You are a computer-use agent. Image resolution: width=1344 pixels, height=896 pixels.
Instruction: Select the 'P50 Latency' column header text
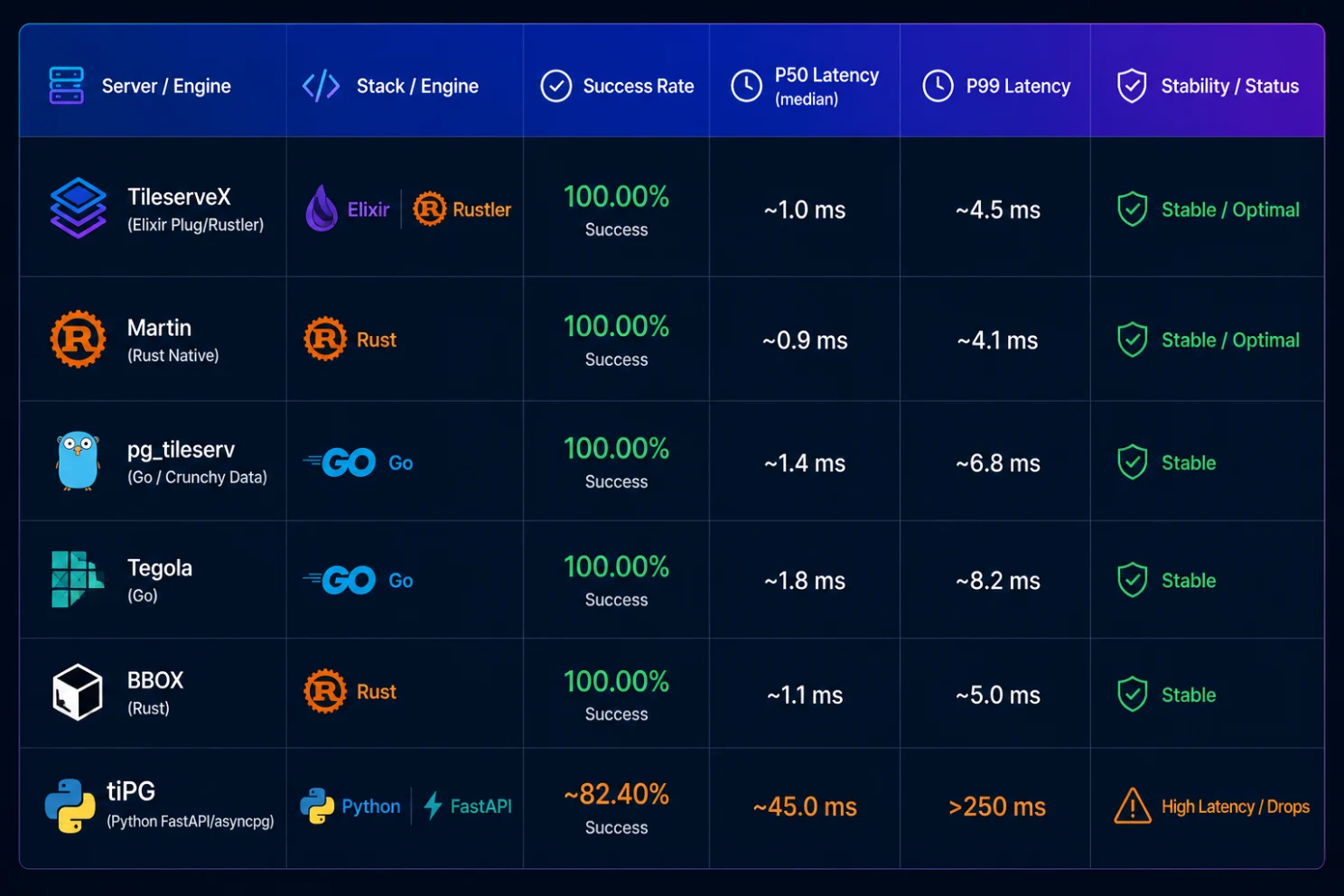point(826,75)
